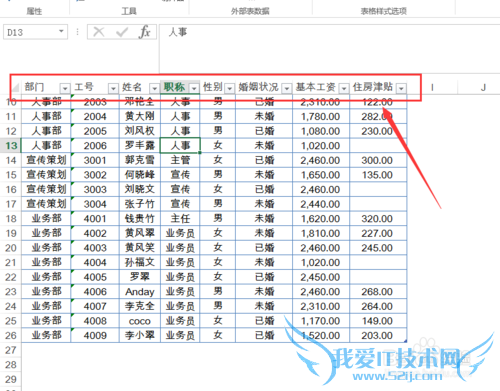
Task: Open the 性别 column filter dropdown
Action: [x=229, y=88]
